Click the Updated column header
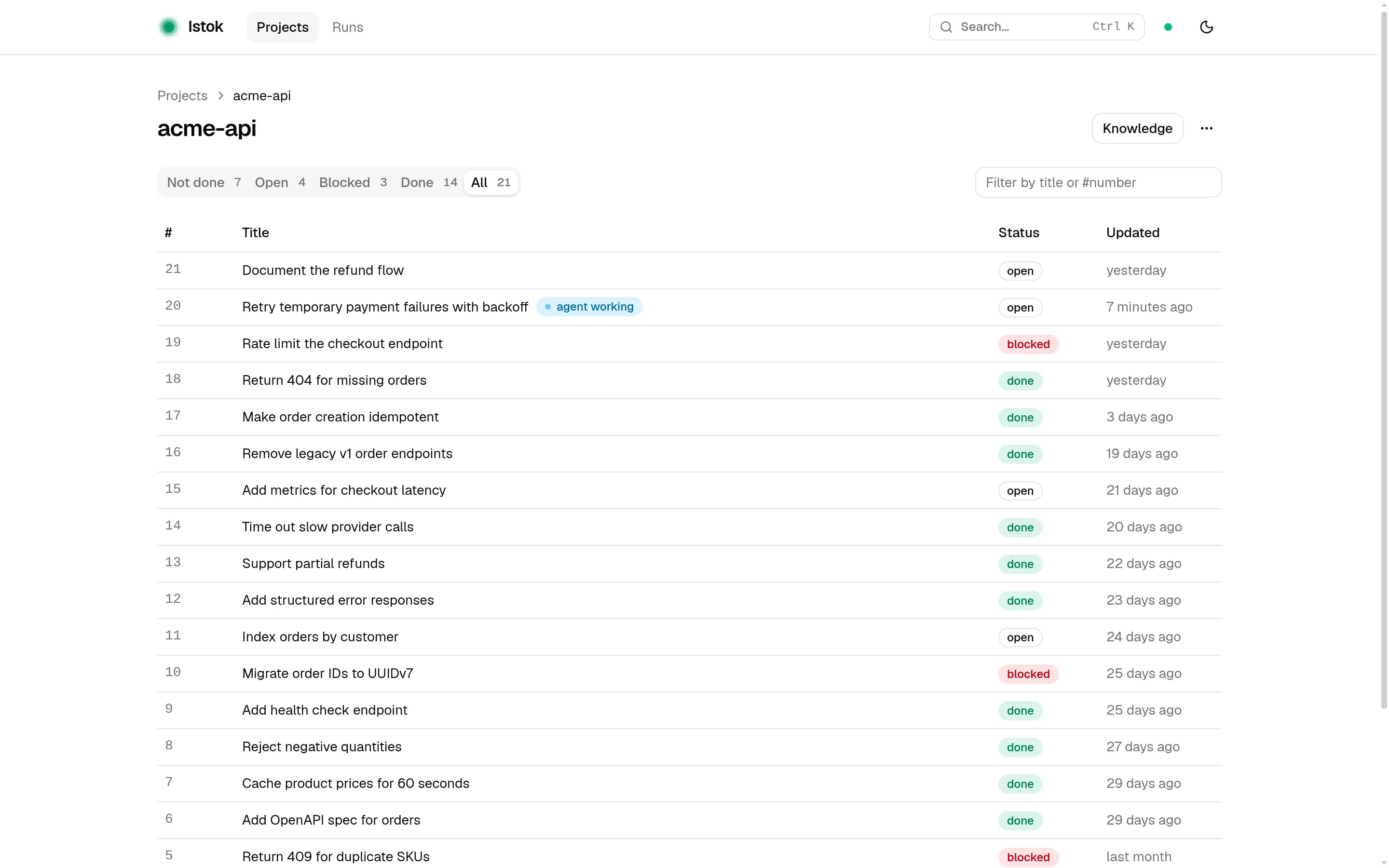The width and height of the screenshot is (1389, 868). point(1132,233)
